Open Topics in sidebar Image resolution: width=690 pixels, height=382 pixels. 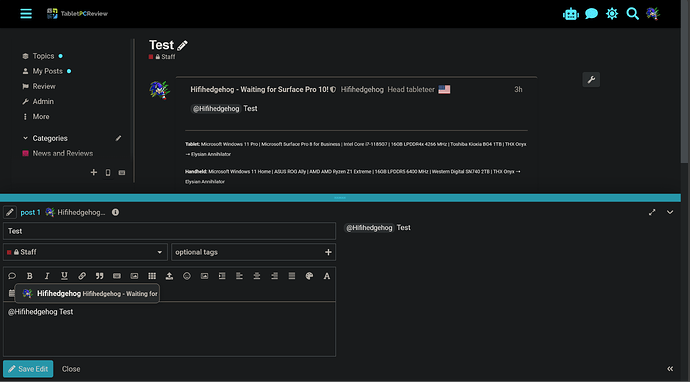(x=43, y=56)
